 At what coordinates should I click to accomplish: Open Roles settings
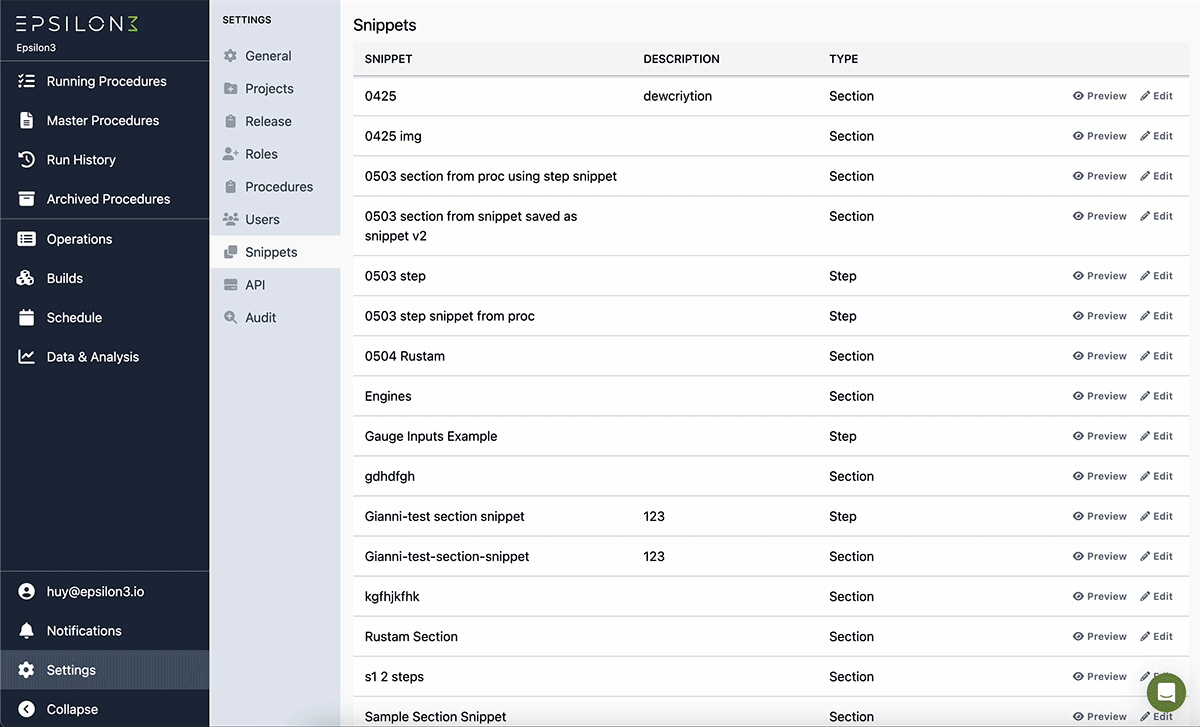pos(275,154)
